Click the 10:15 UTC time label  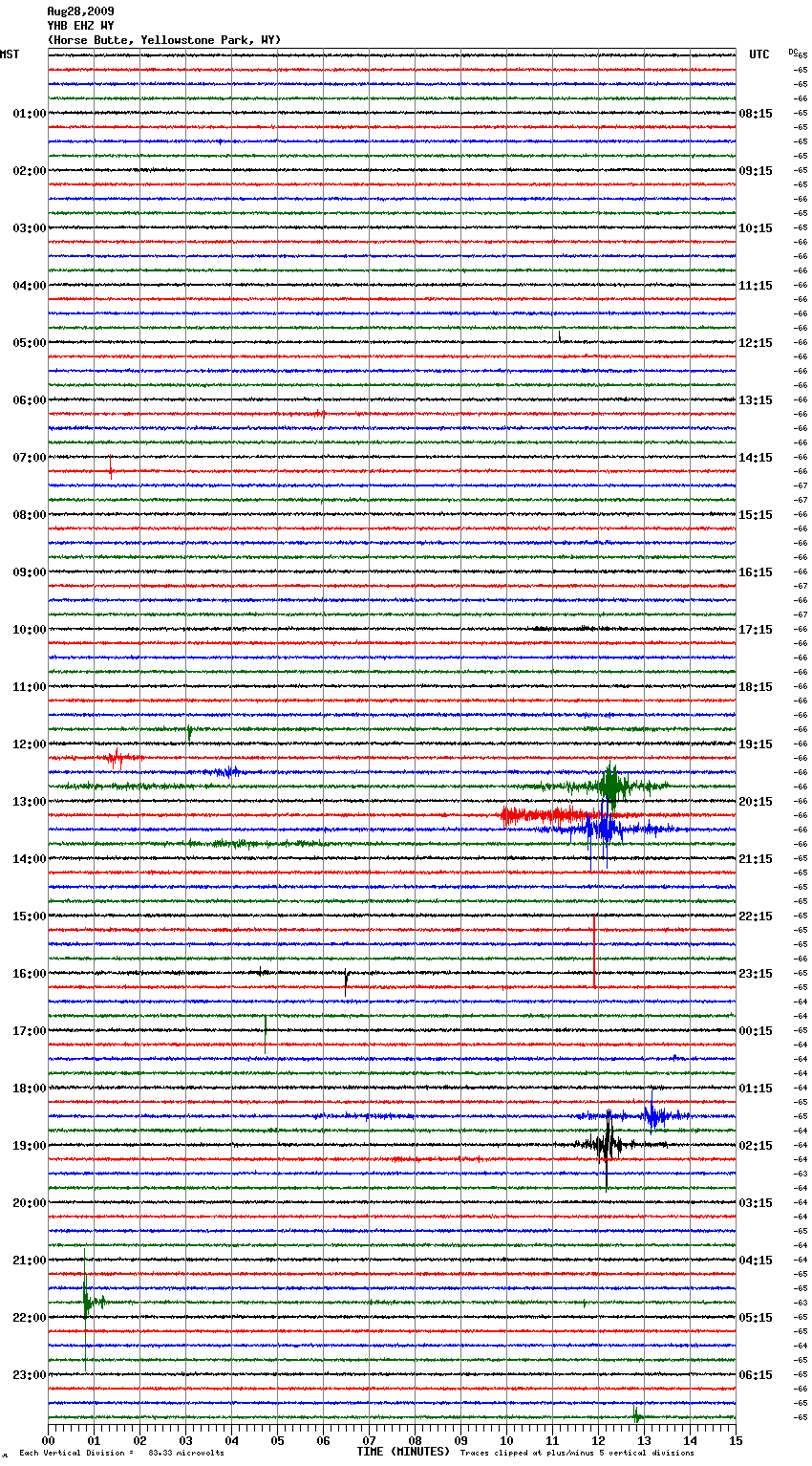pyautogui.click(x=756, y=228)
